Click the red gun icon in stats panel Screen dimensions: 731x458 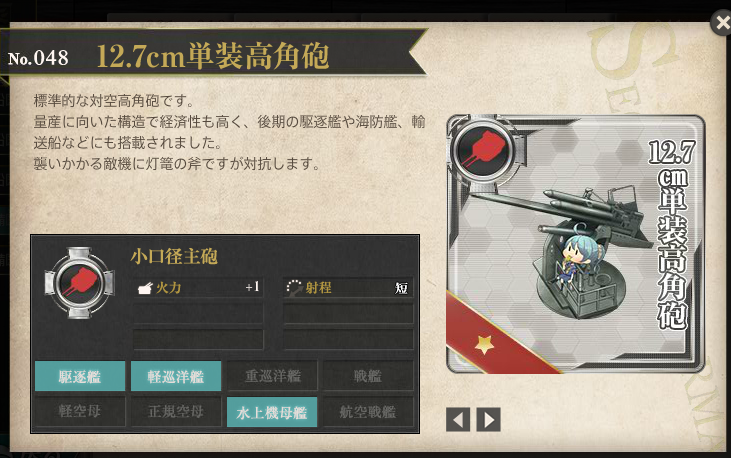pos(79,283)
